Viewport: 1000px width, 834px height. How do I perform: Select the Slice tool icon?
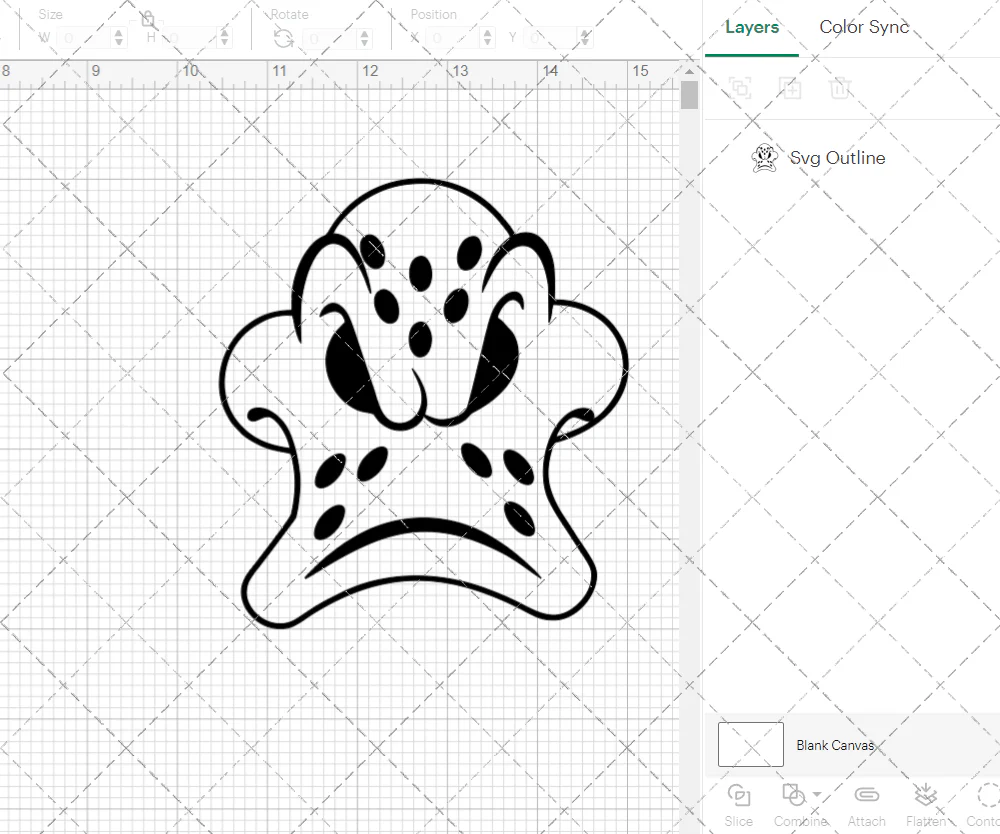738,796
